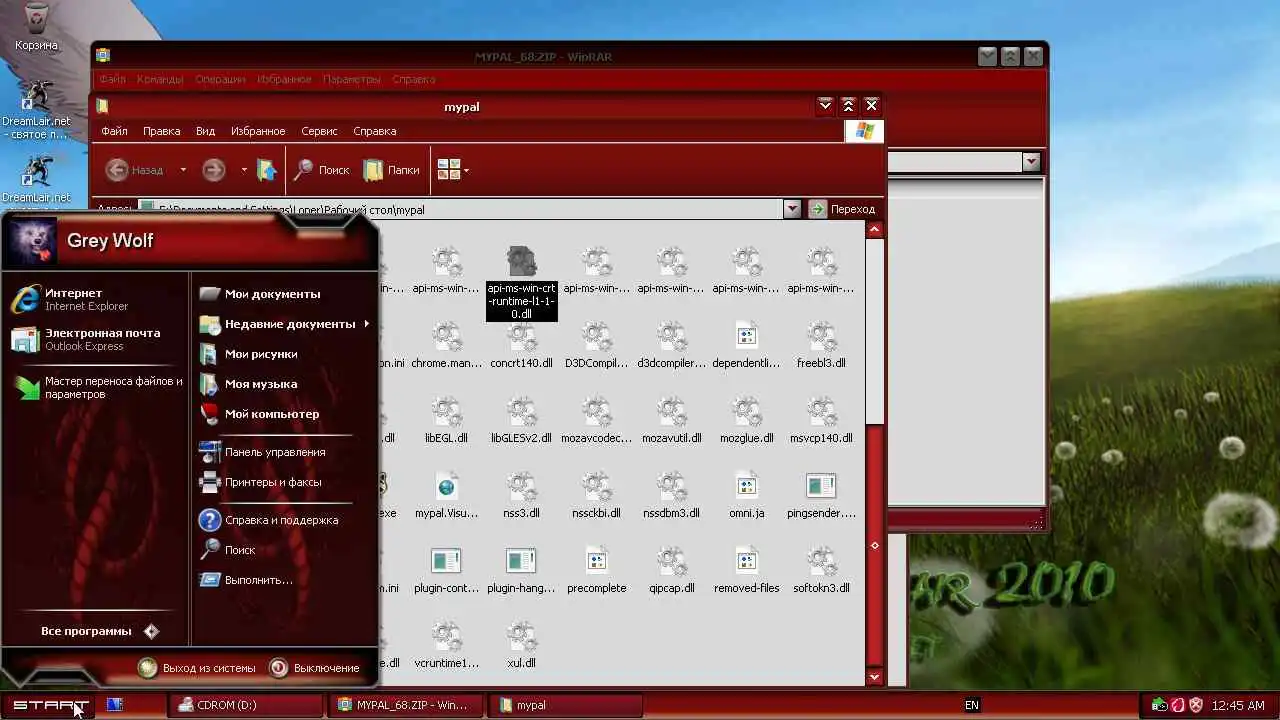Expand Все программы list
Screen dimensions: 1280x720
pos(99,631)
